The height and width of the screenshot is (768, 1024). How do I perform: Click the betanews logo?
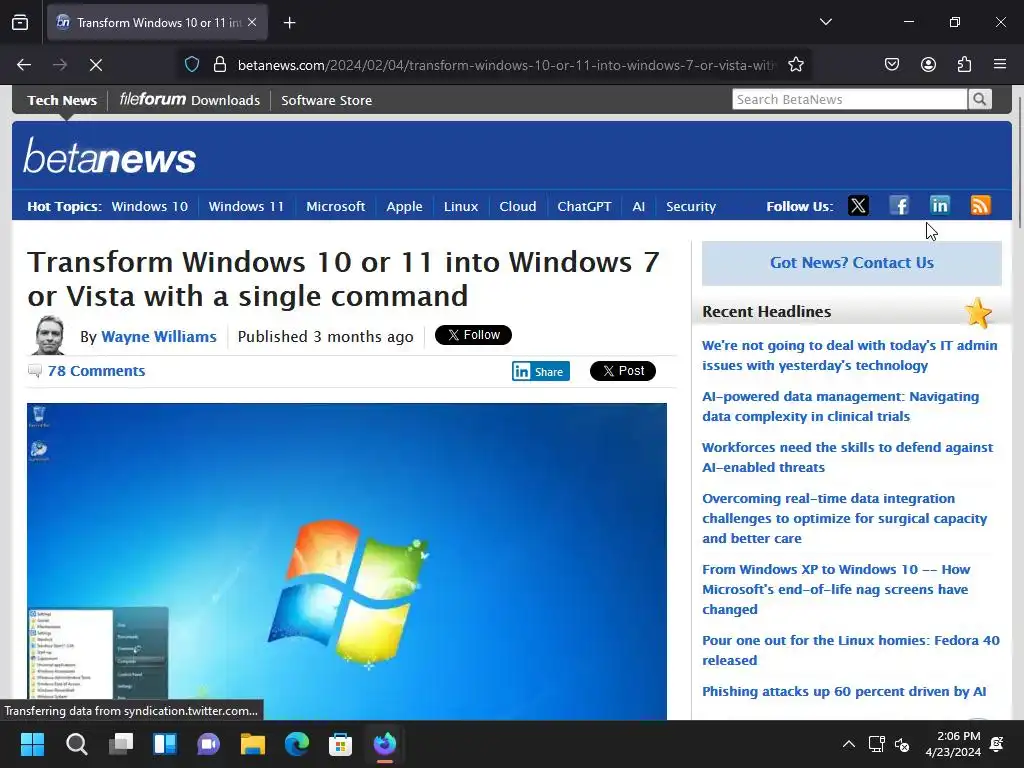point(110,156)
